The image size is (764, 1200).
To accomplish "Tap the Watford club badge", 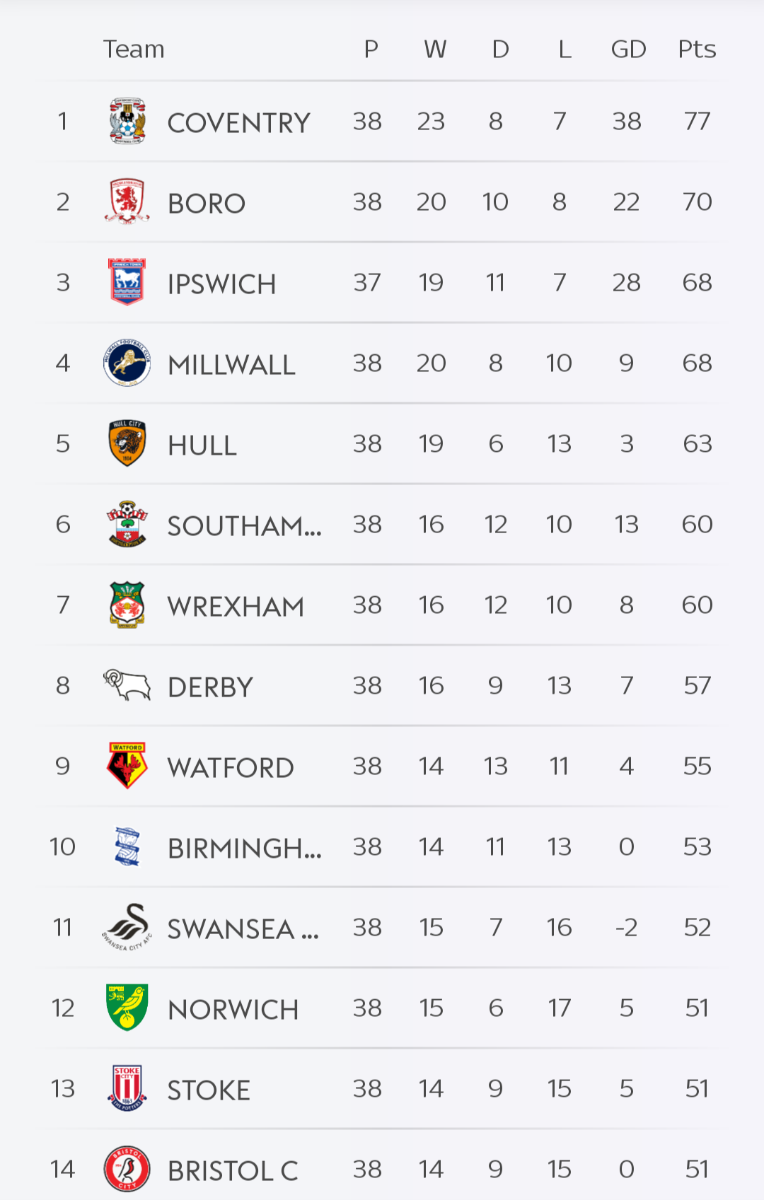I will tap(127, 766).
